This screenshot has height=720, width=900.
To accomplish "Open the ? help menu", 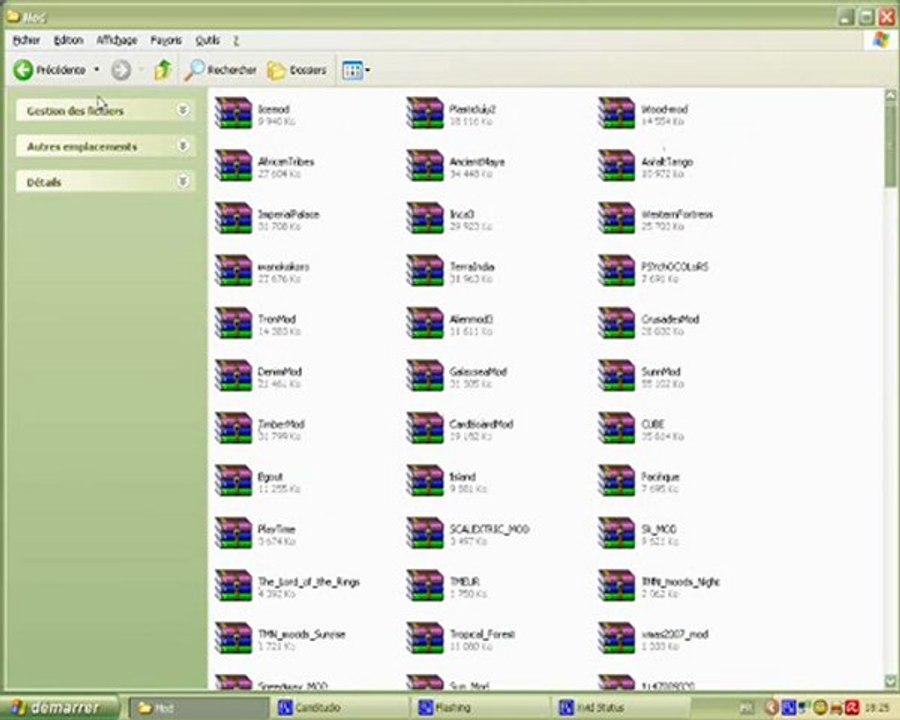I will (x=236, y=40).
